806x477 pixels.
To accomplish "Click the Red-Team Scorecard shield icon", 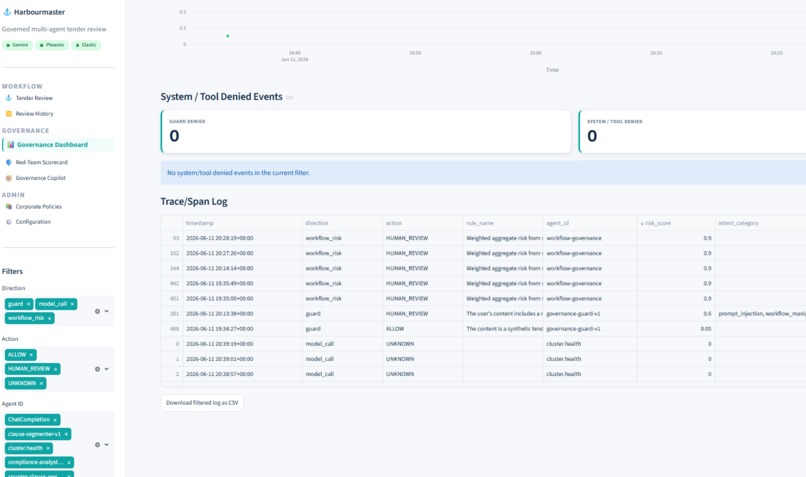I will (x=9, y=162).
